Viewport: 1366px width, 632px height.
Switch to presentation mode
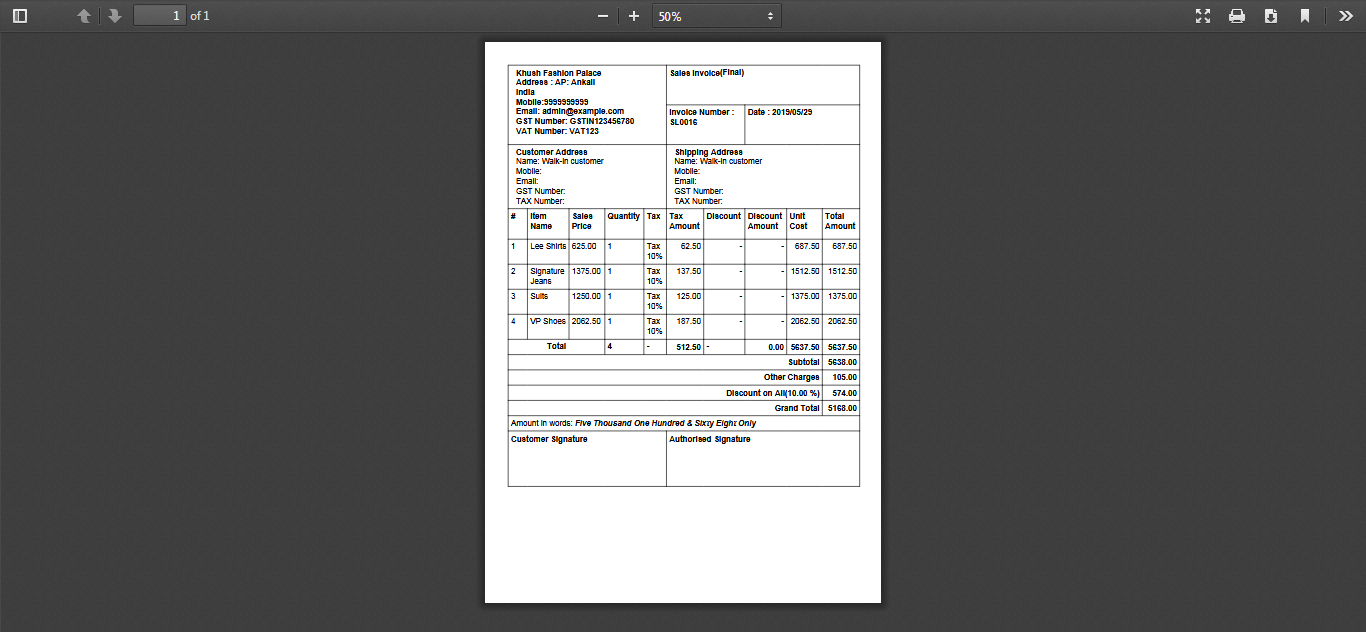tap(1203, 16)
